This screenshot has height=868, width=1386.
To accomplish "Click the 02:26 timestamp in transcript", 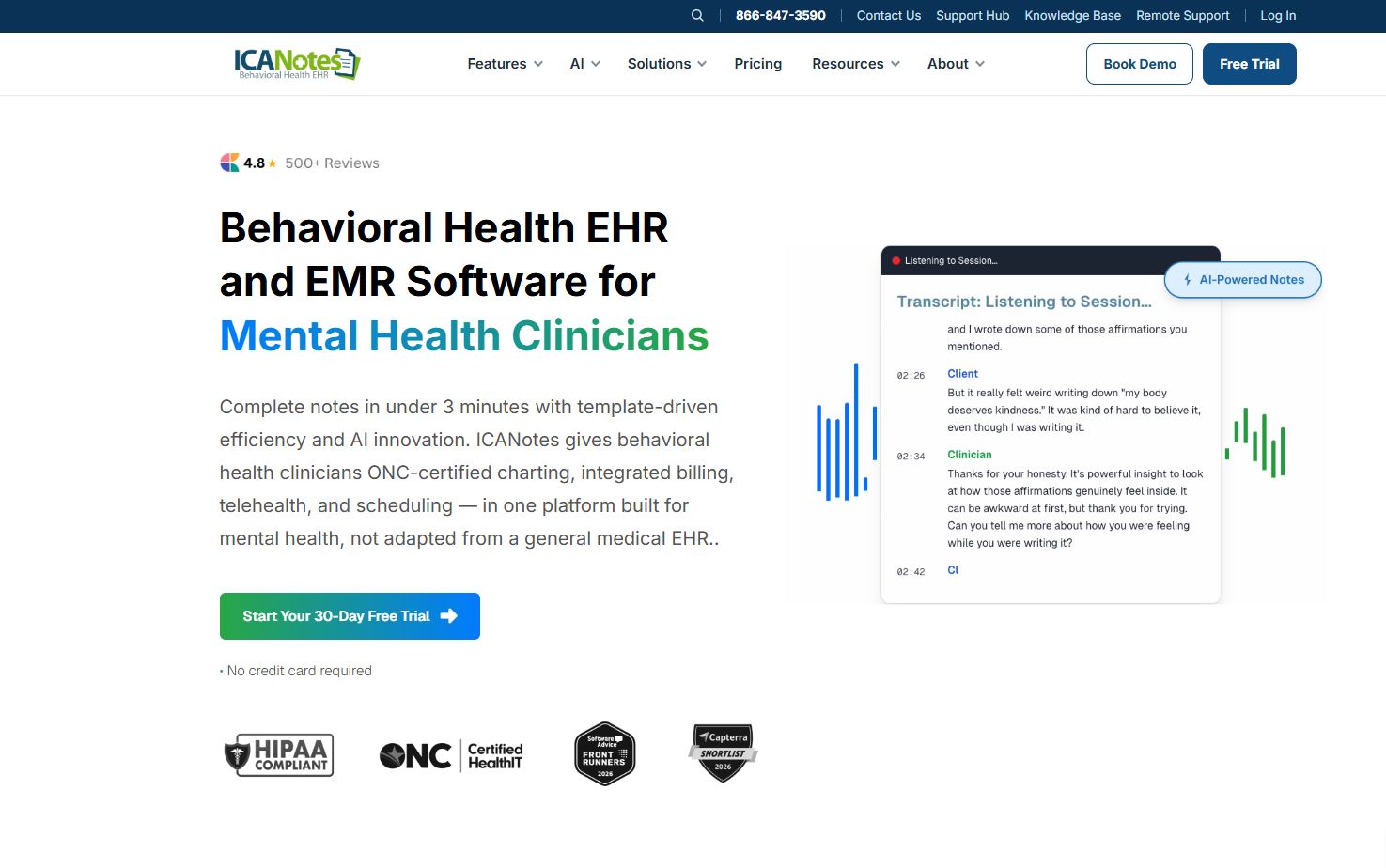I will pos(911,376).
